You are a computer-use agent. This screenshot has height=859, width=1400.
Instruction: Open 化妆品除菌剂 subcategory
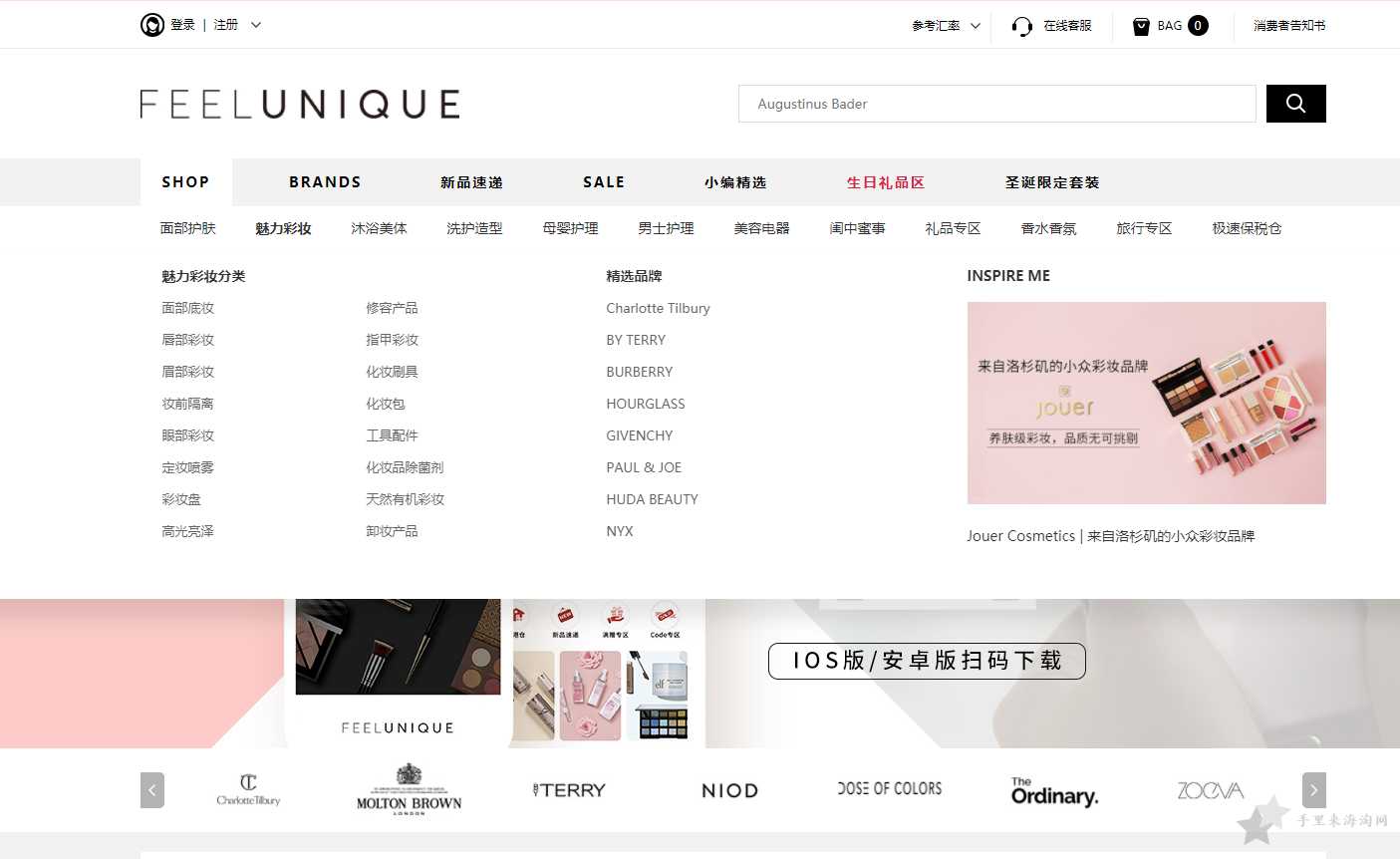(405, 467)
